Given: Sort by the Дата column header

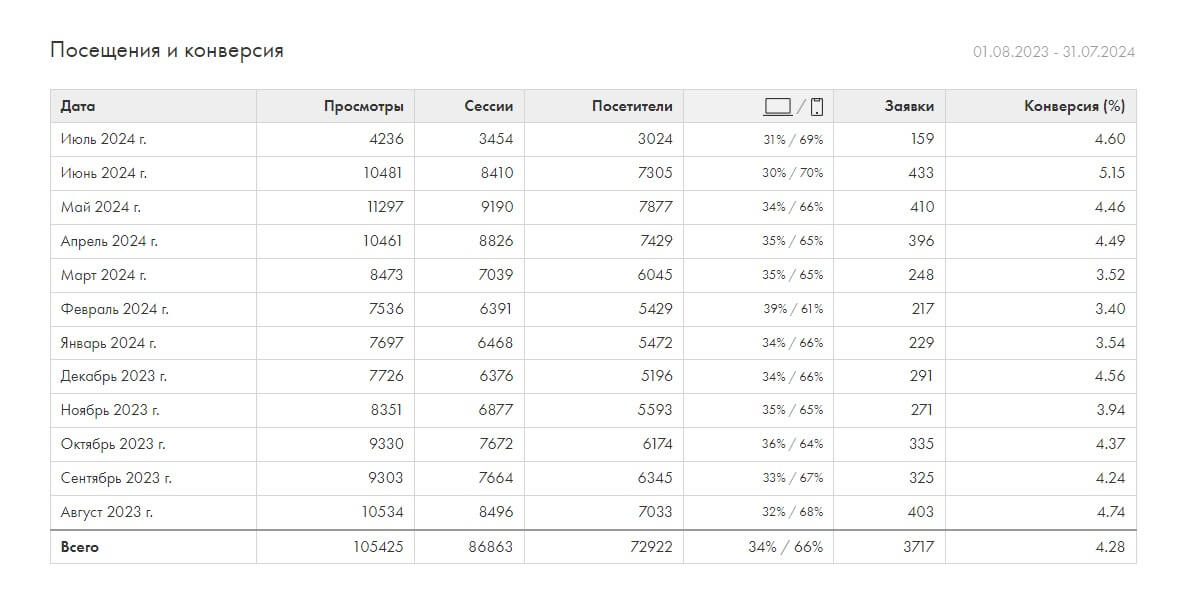Looking at the screenshot, I should coord(78,106).
